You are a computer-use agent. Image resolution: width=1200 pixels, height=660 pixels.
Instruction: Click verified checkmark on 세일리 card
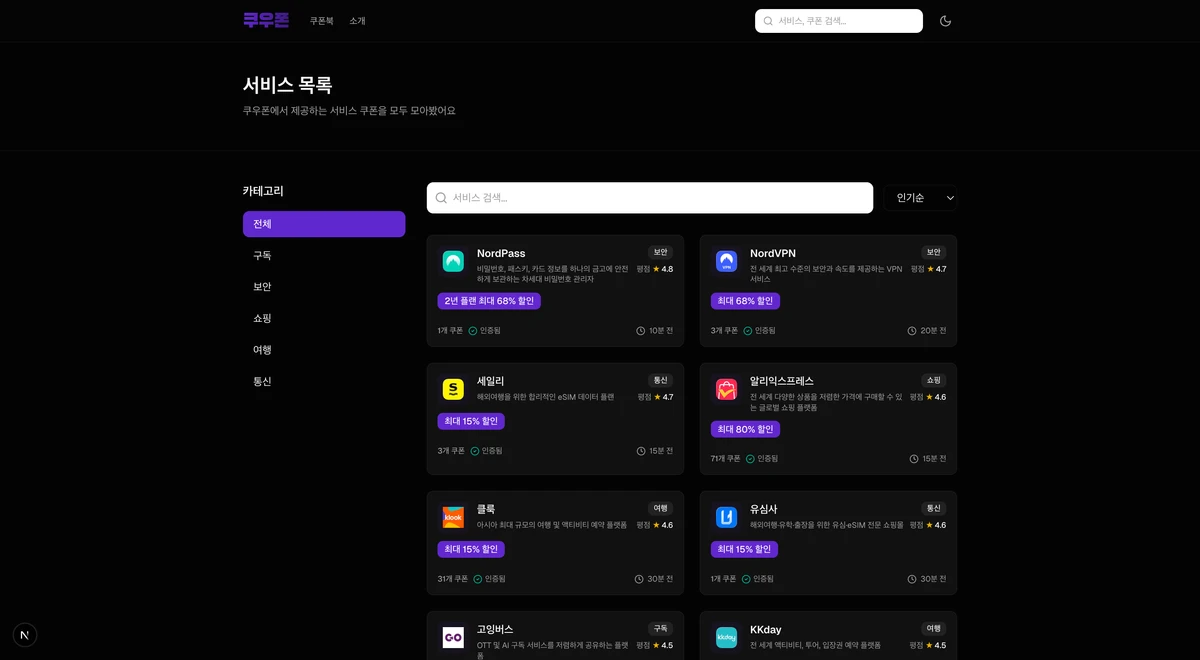[x=475, y=451]
